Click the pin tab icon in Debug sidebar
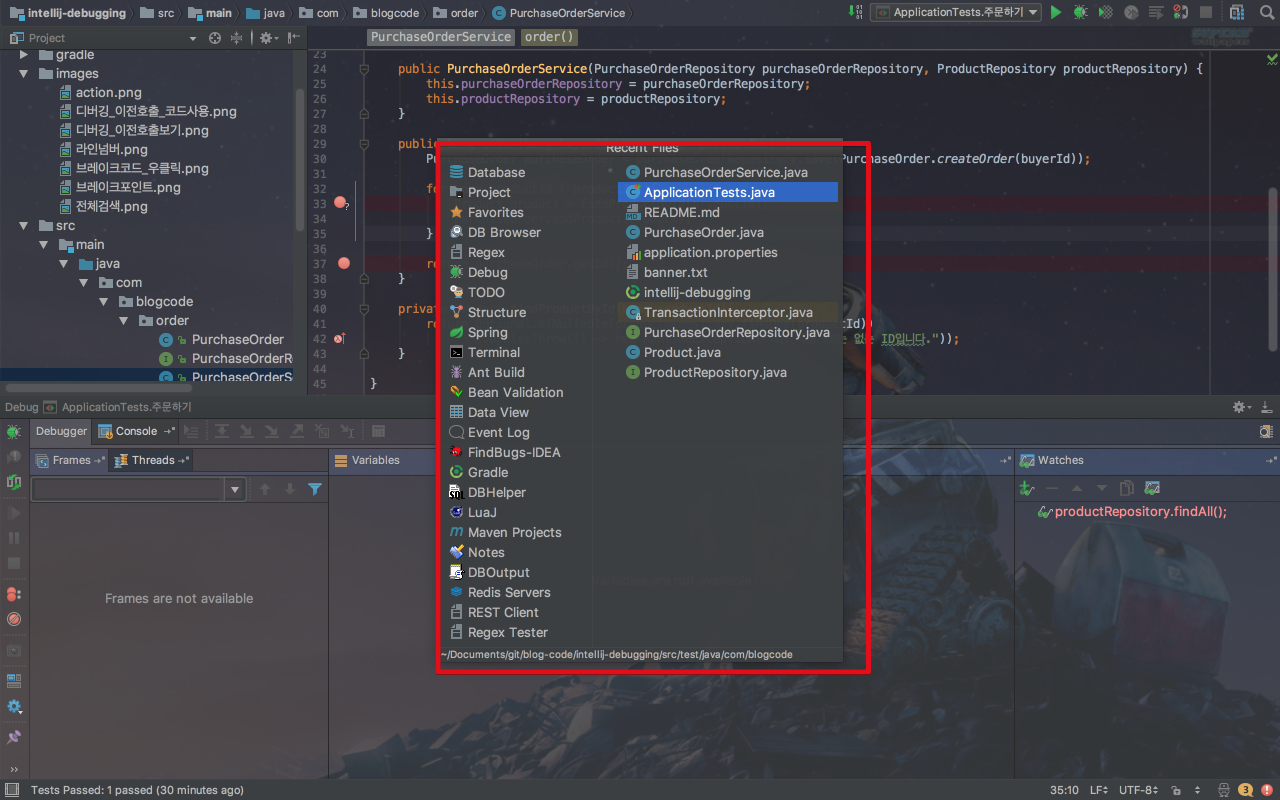This screenshot has width=1280, height=800. click(14, 737)
